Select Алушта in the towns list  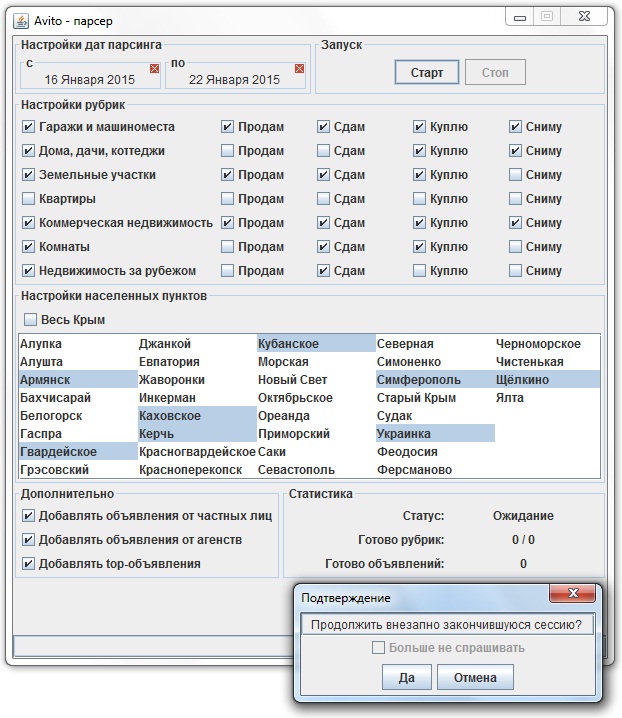78,362
